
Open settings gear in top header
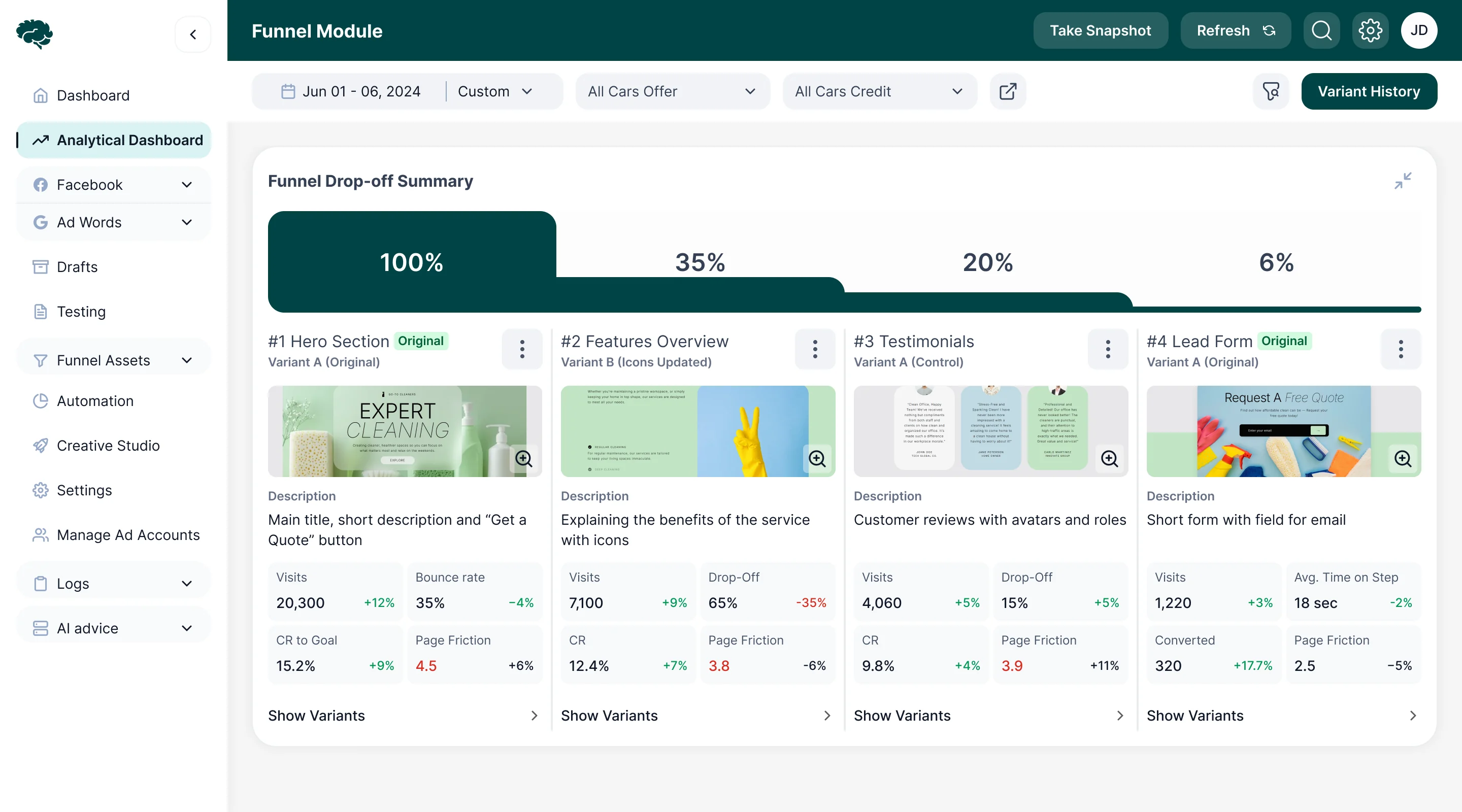click(x=1370, y=30)
